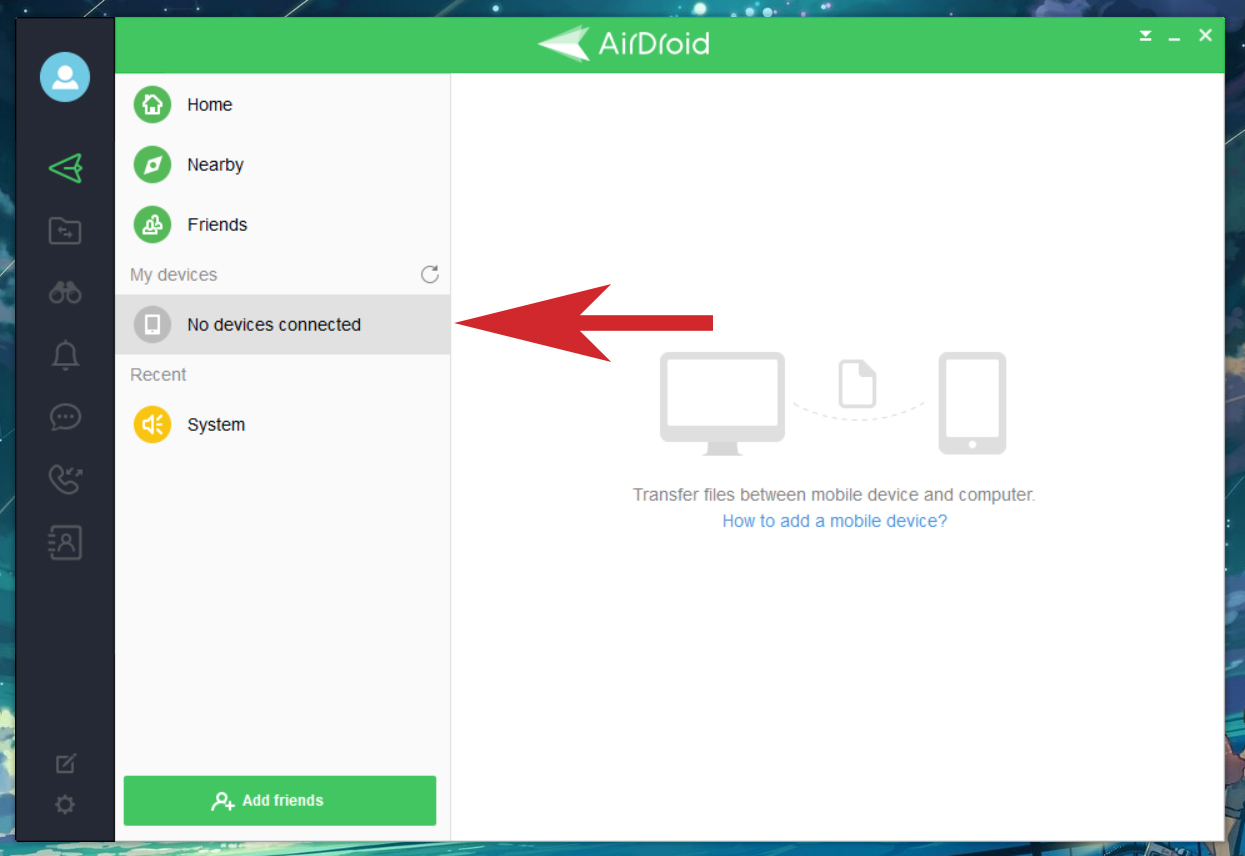This screenshot has height=856, width=1245.
Task: Open the Friends section
Action: pyautogui.click(x=217, y=224)
